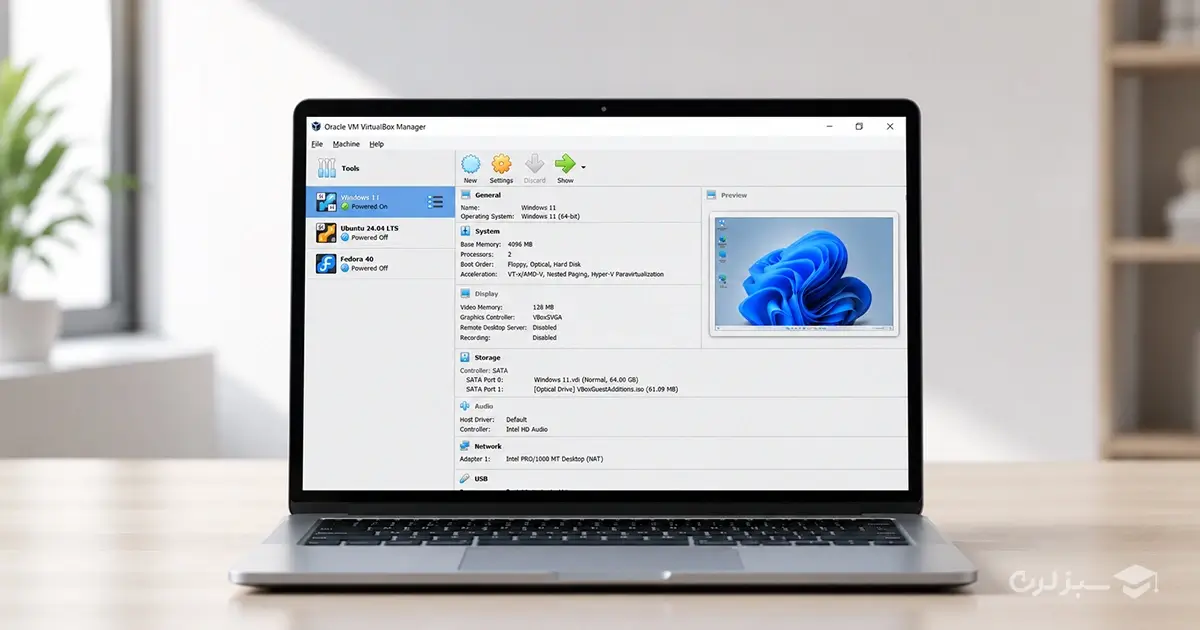Click the Controller: SATA label

click(x=484, y=370)
